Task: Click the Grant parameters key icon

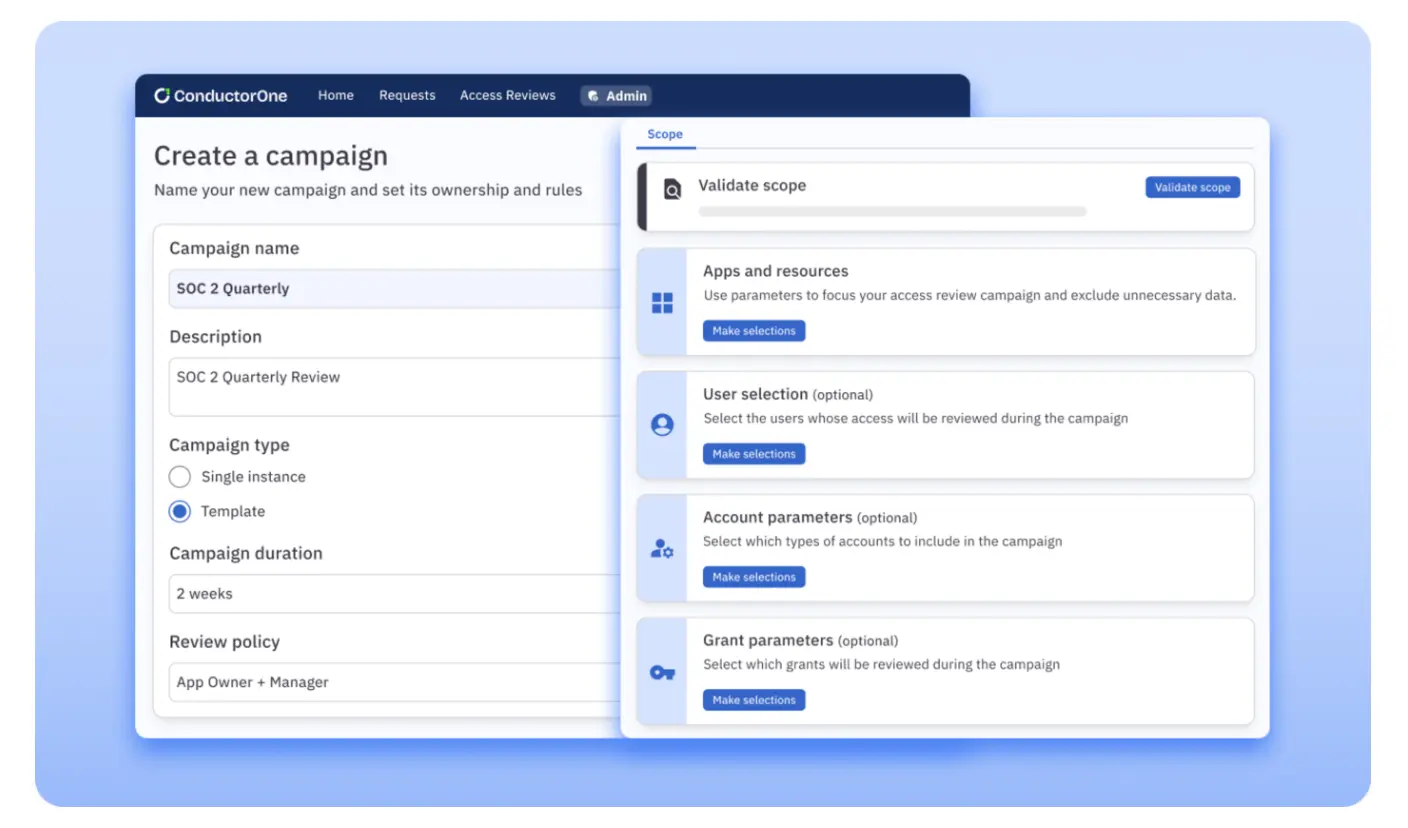Action: tap(662, 672)
